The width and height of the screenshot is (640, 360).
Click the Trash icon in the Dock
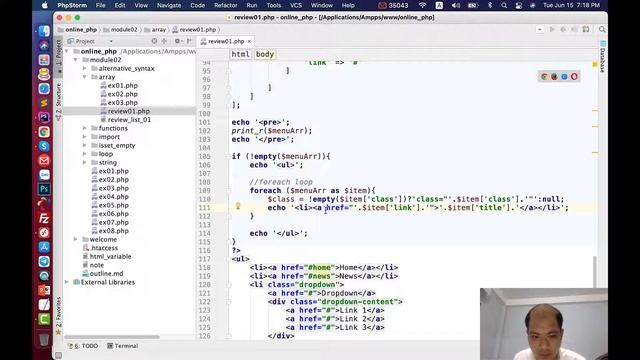[44, 339]
